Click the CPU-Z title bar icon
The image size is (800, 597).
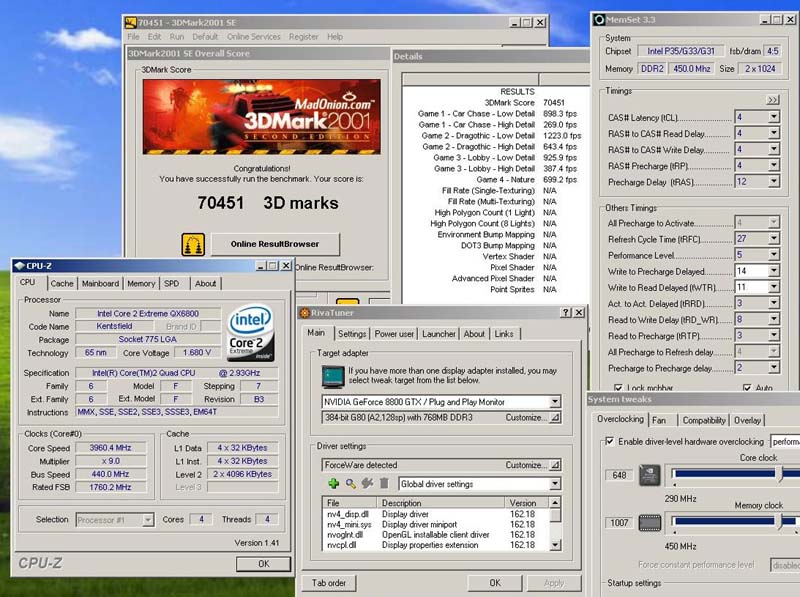[19, 265]
